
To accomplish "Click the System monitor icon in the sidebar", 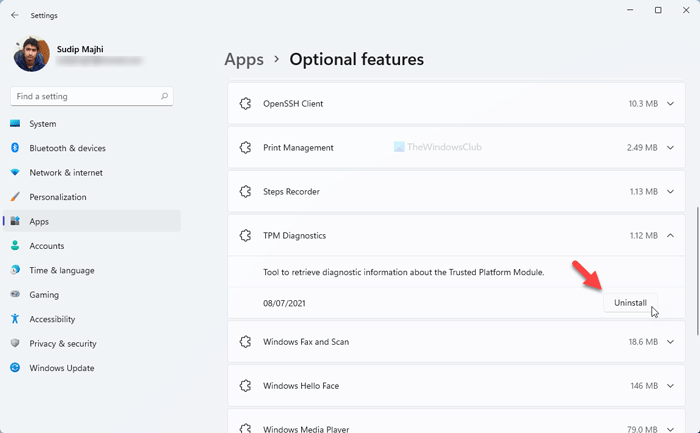I will 15,124.
